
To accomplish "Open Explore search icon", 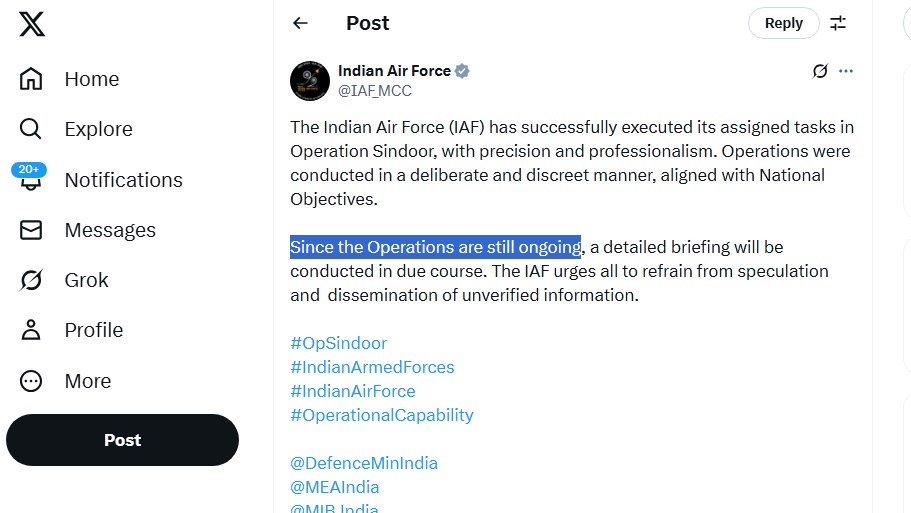I will [31, 129].
